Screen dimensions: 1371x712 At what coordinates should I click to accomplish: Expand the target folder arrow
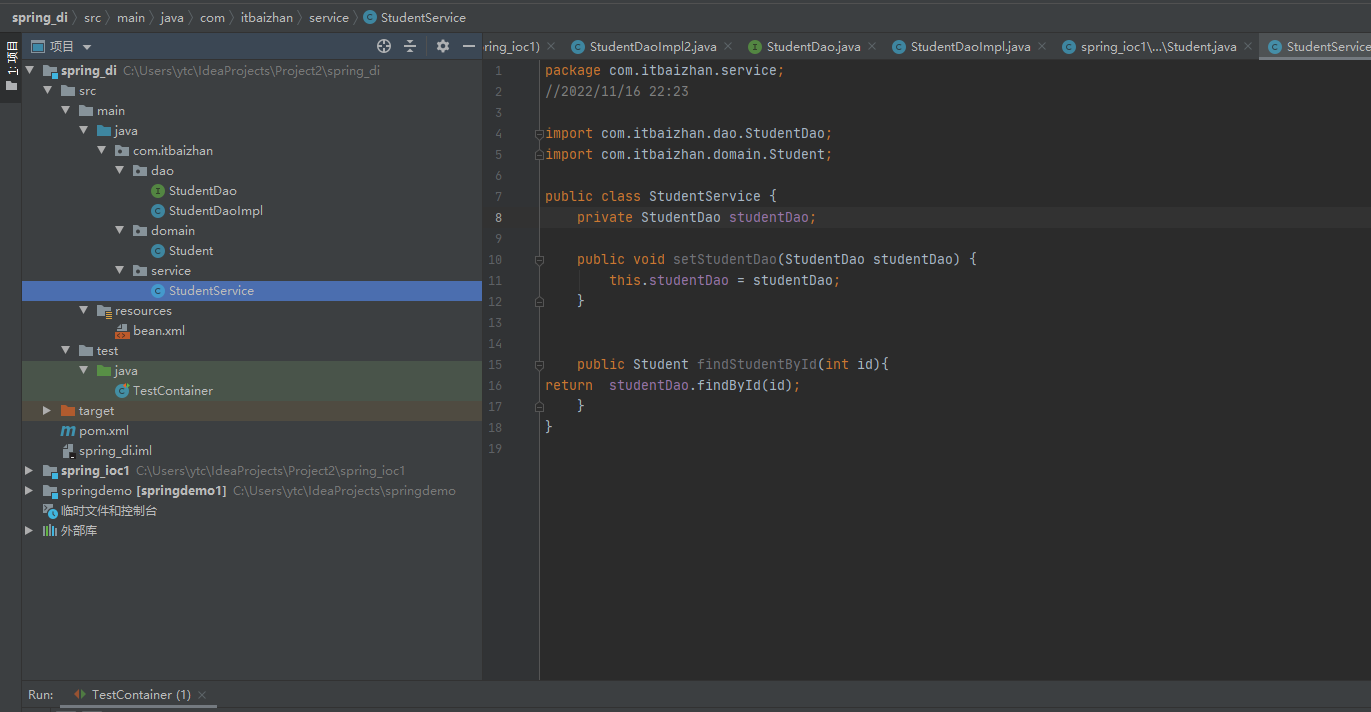click(x=48, y=410)
